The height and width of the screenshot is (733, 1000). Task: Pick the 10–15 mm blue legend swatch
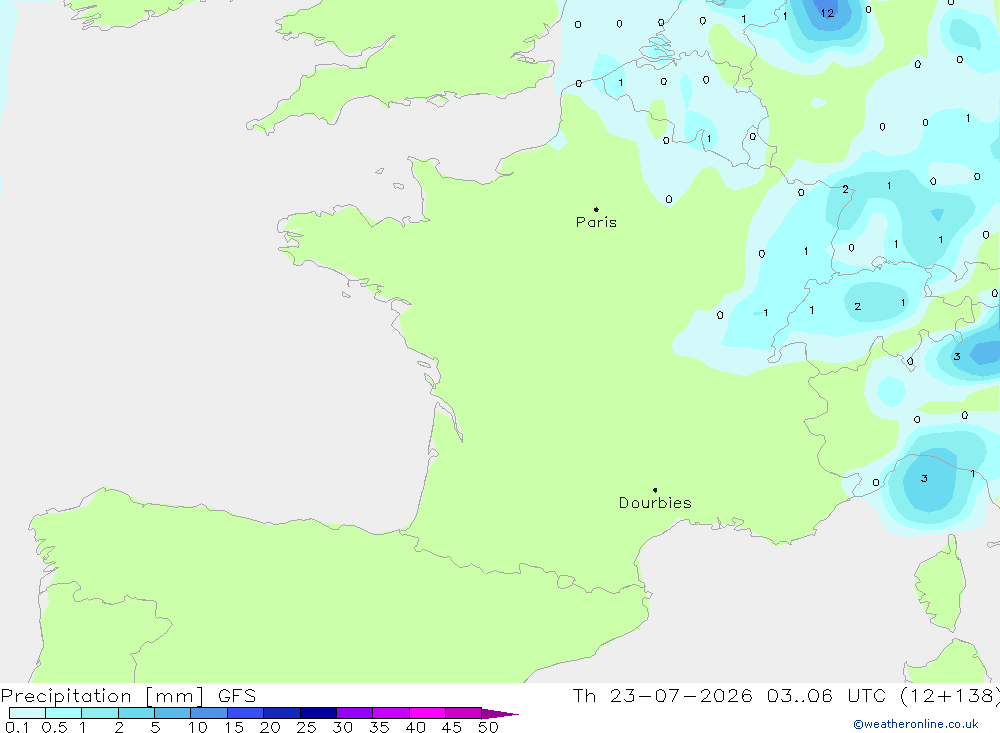(209, 713)
